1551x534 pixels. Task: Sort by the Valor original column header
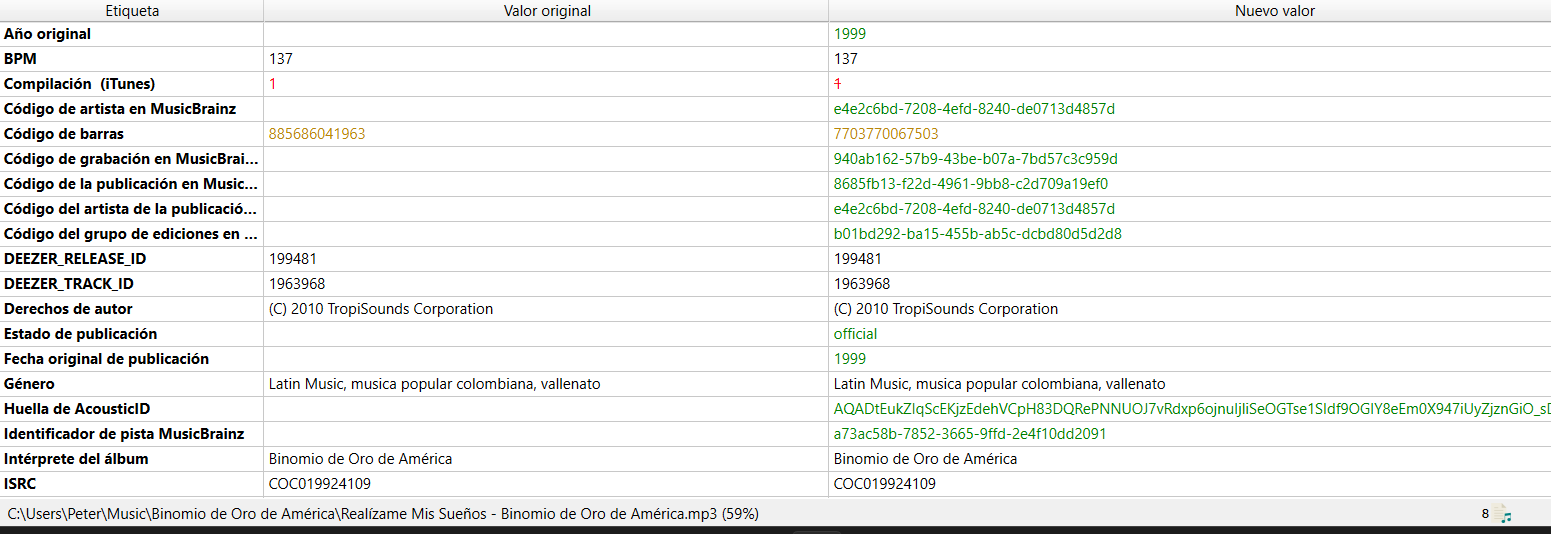[546, 11]
